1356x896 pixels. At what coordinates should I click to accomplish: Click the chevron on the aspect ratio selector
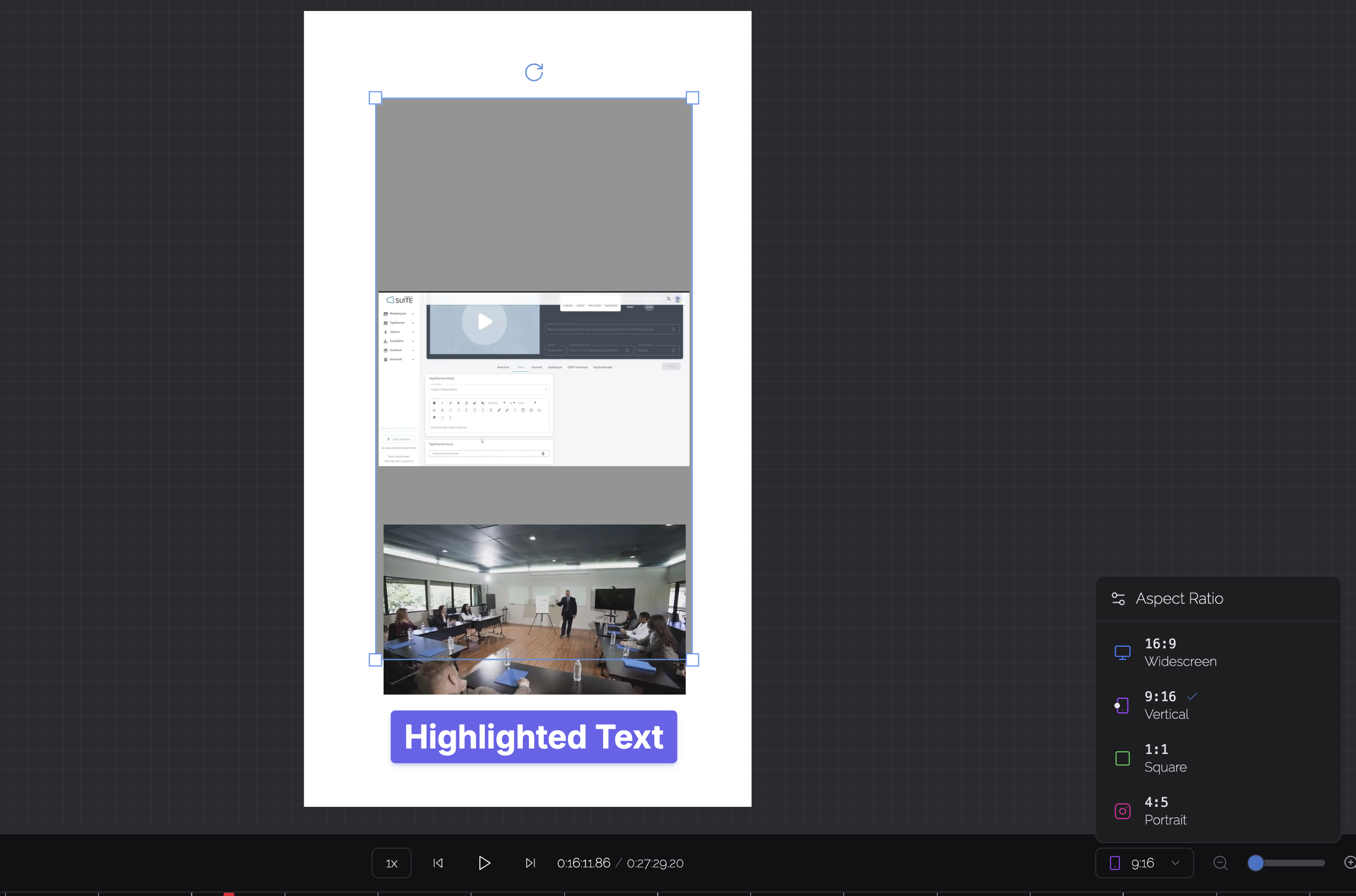tap(1175, 863)
